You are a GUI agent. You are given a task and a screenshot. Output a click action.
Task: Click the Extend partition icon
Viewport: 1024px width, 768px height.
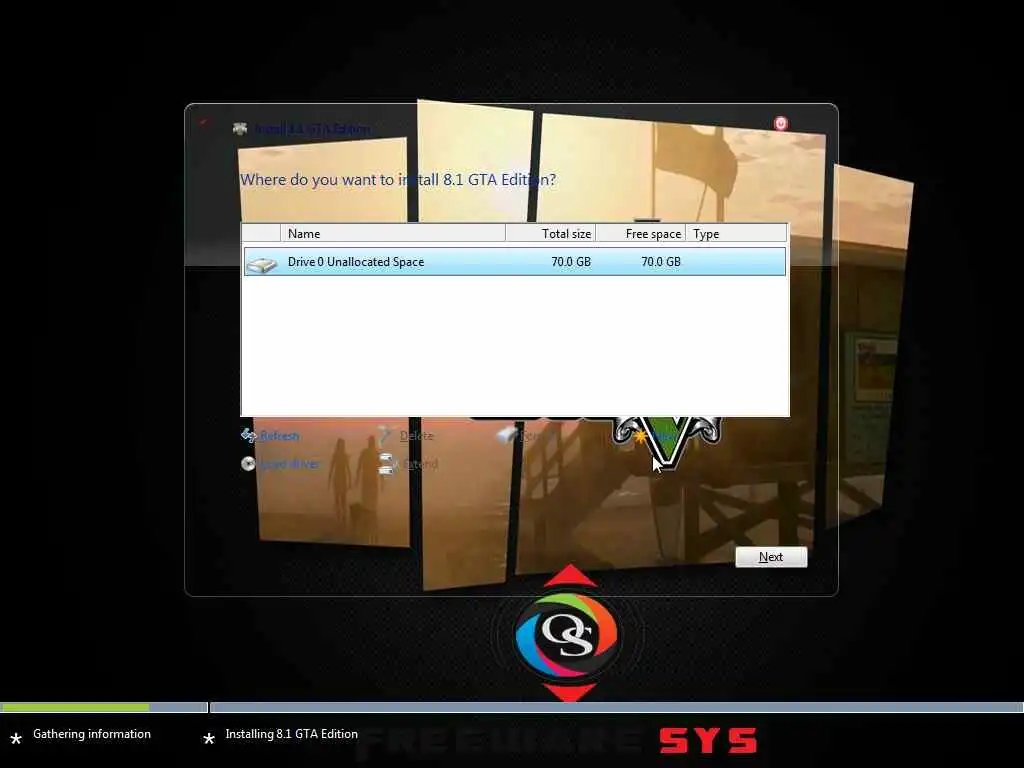point(387,464)
